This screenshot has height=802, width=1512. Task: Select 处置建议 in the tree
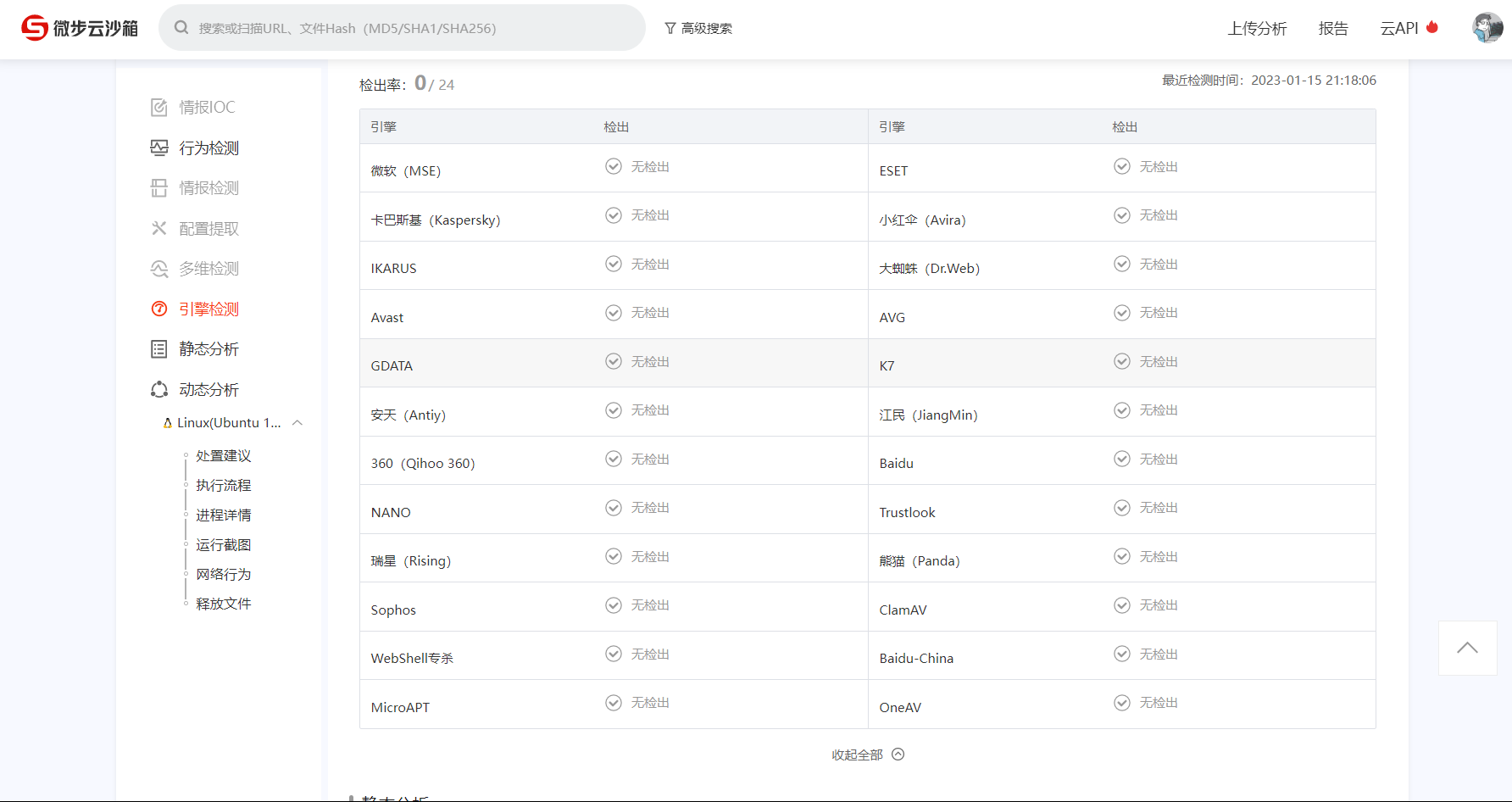coord(224,456)
